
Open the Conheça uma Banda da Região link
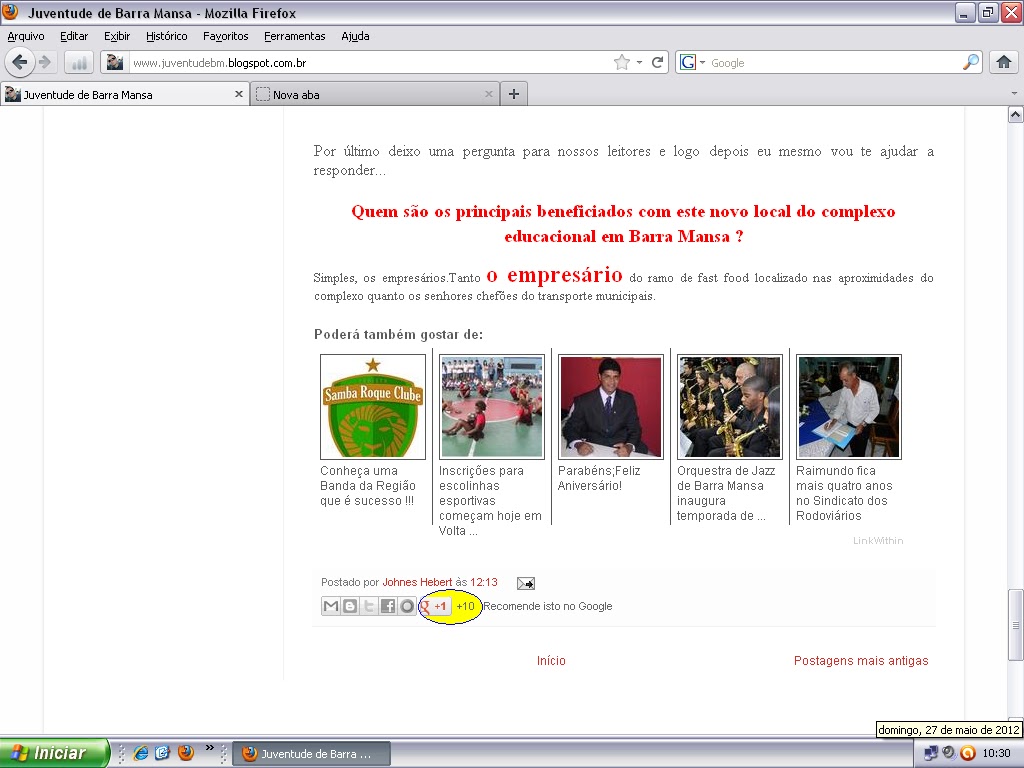click(x=368, y=486)
